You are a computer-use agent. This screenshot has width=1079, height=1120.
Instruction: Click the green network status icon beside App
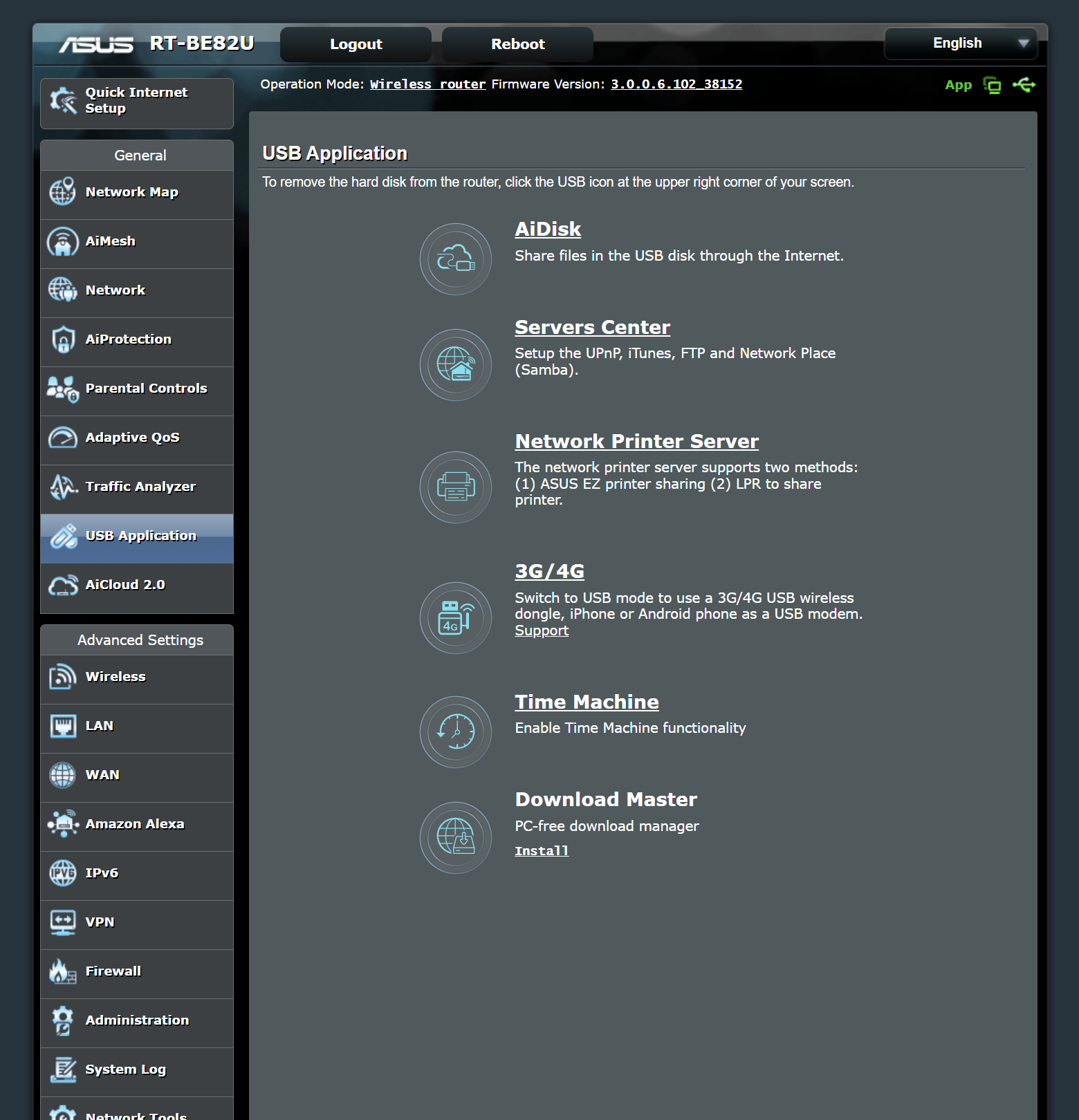(993, 85)
